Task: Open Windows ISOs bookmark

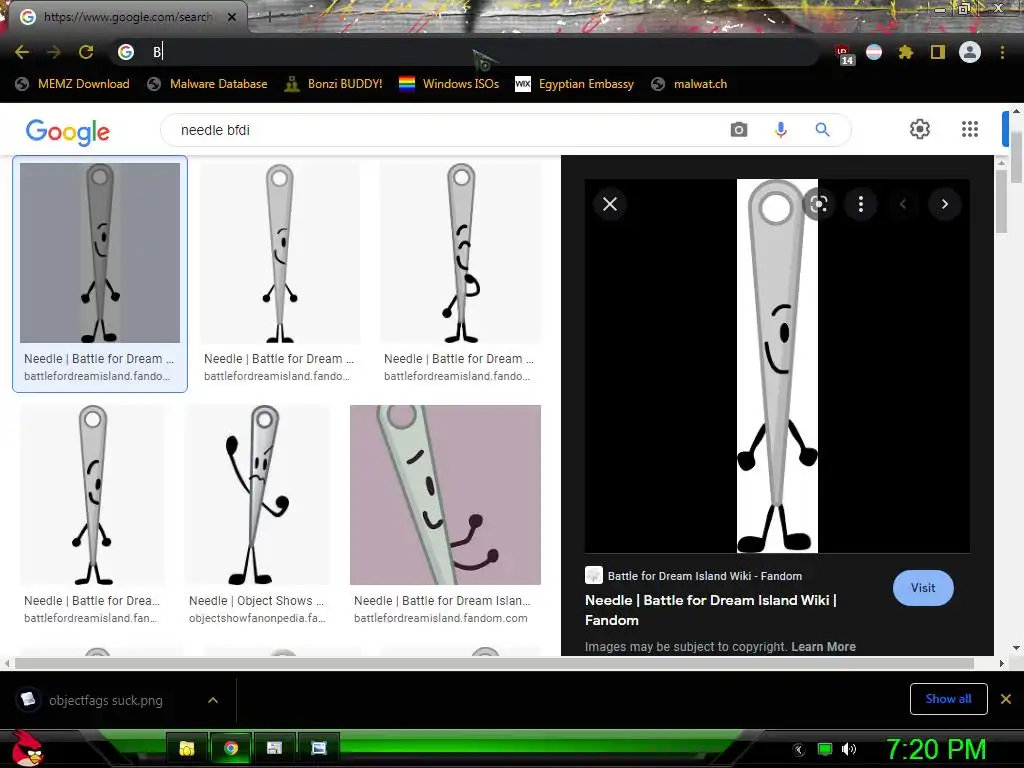Action: 449,84
